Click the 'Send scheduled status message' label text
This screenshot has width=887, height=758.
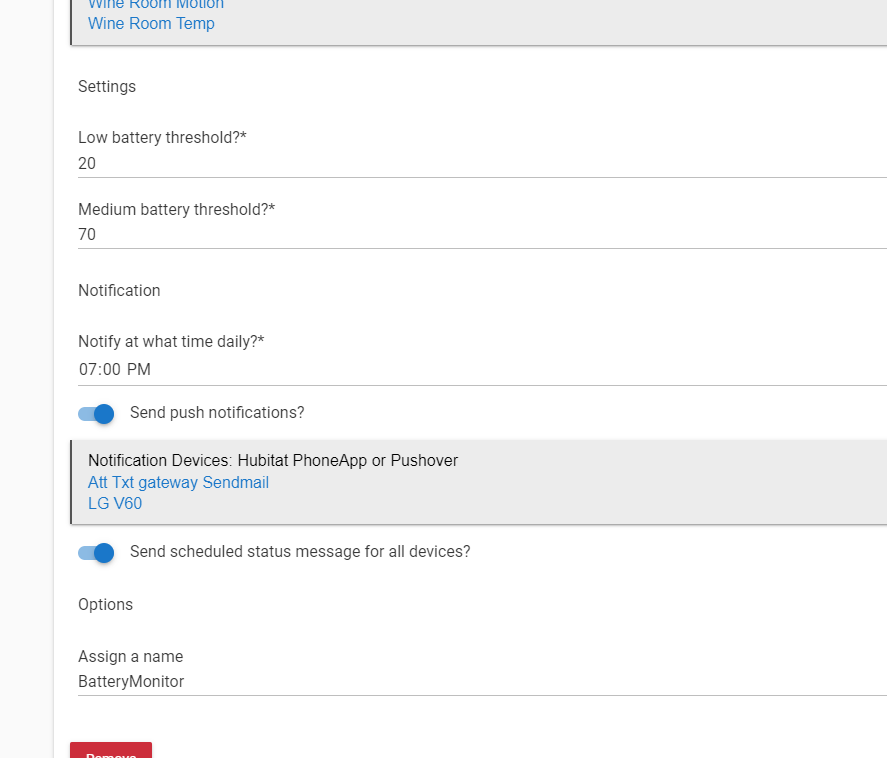click(300, 552)
